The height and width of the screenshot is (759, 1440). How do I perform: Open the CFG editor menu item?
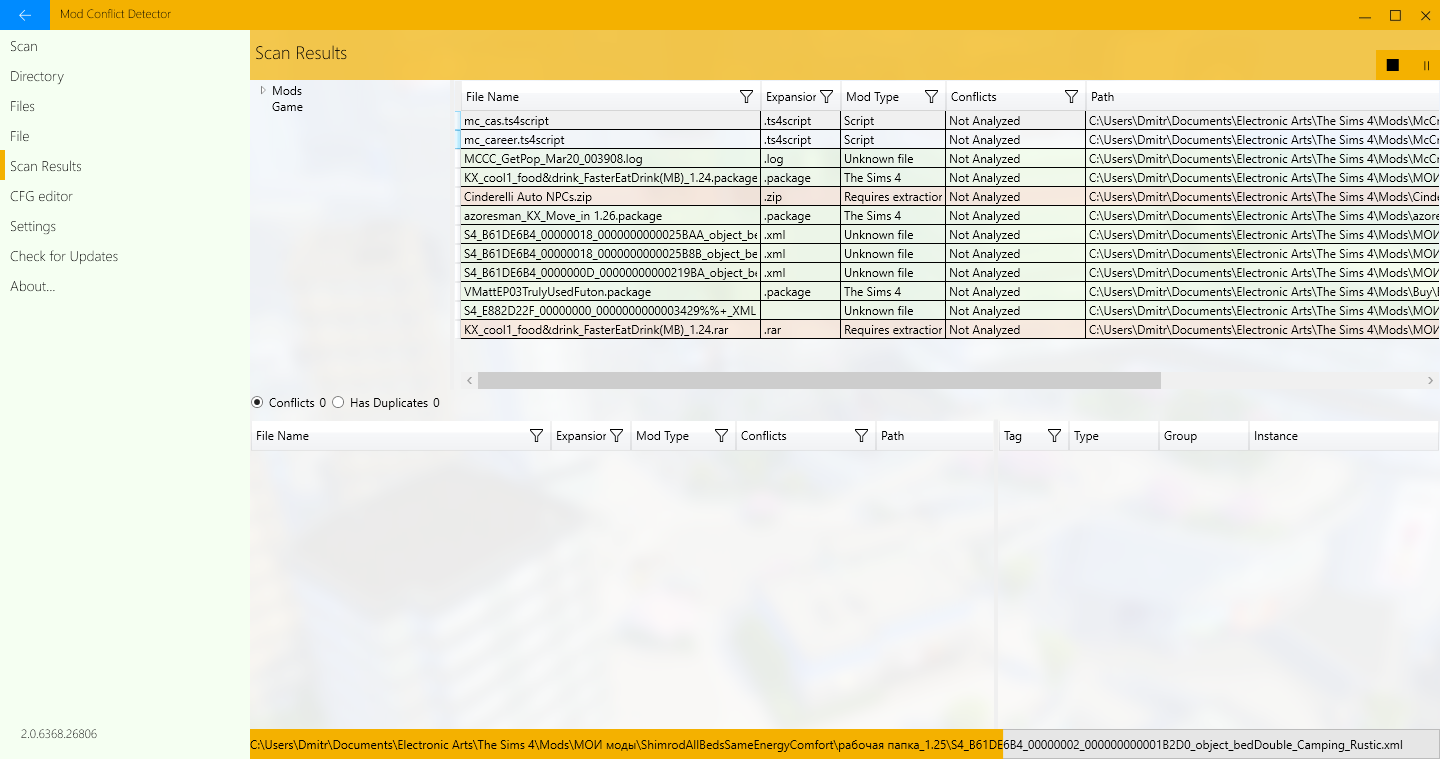(41, 196)
